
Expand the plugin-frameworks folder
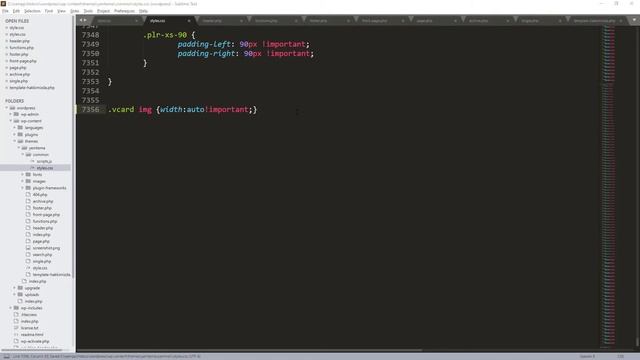[x=23, y=188]
